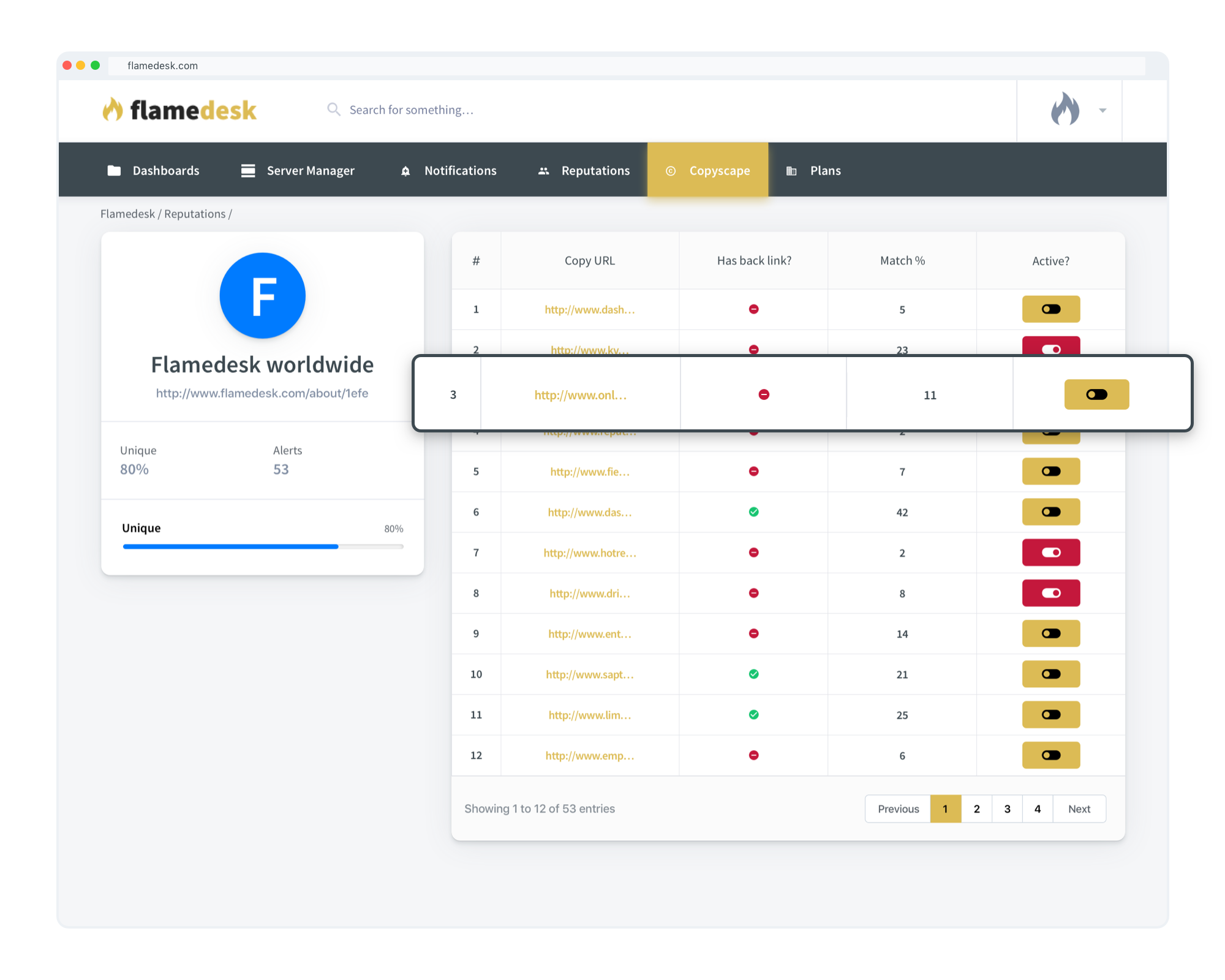The height and width of the screenshot is (980, 1225).
Task: Go to pagination page 1
Action: point(946,809)
